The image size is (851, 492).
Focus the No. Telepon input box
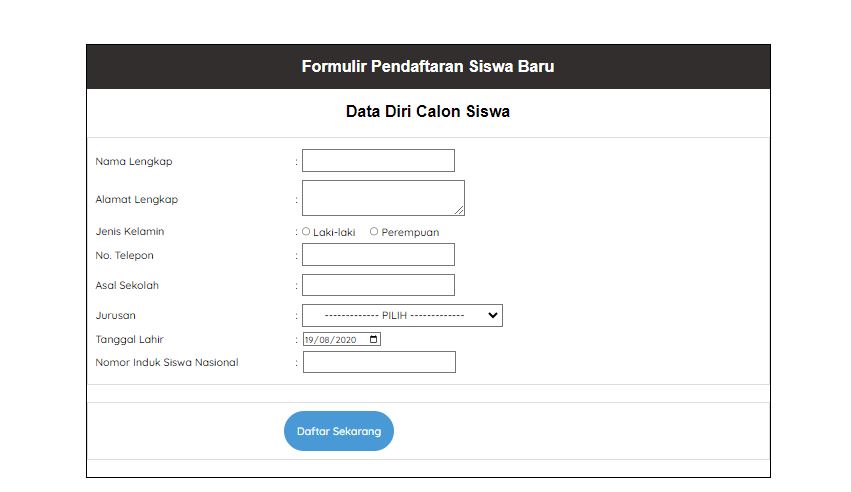click(x=378, y=255)
